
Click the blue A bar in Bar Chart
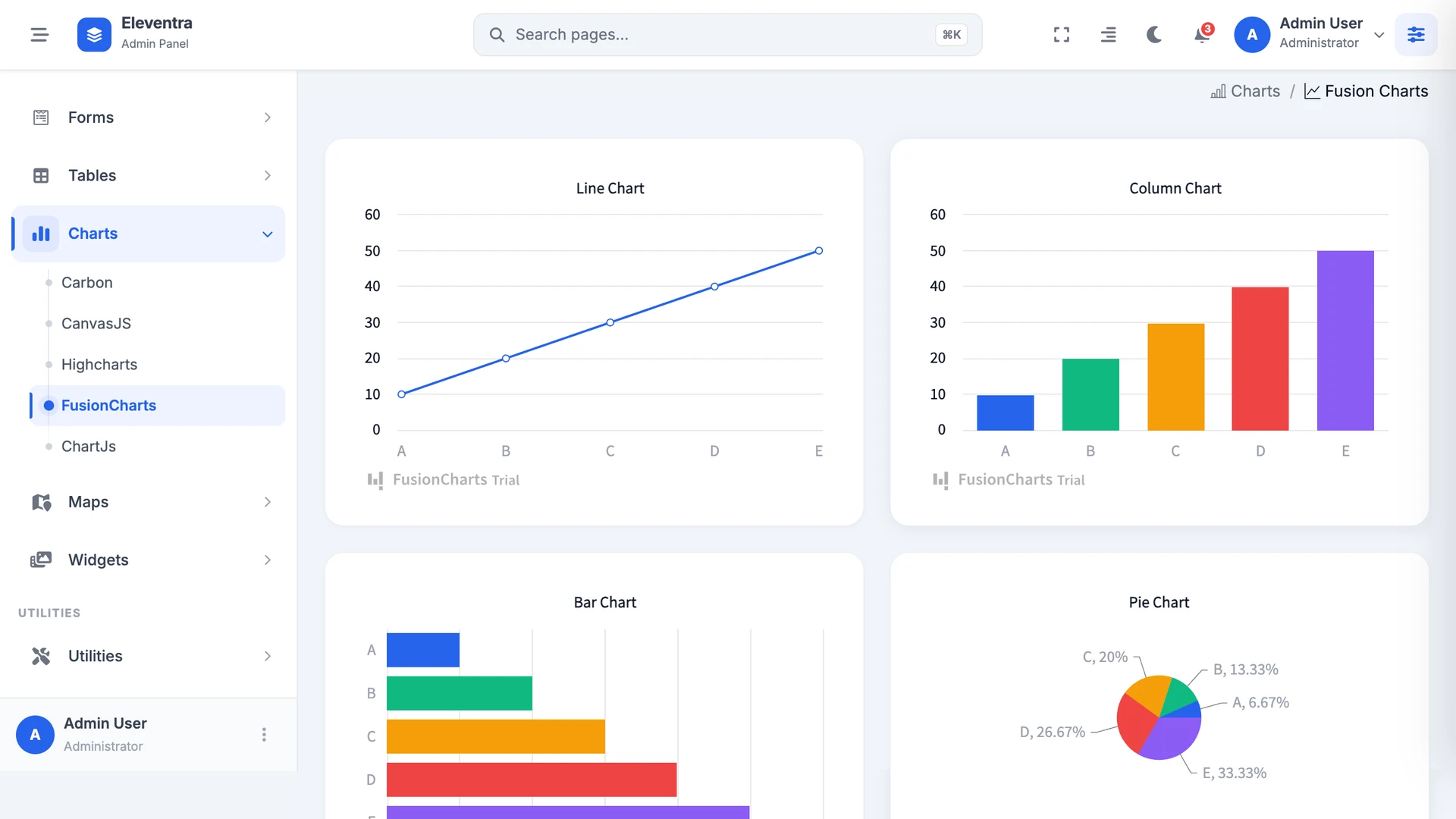[423, 650]
